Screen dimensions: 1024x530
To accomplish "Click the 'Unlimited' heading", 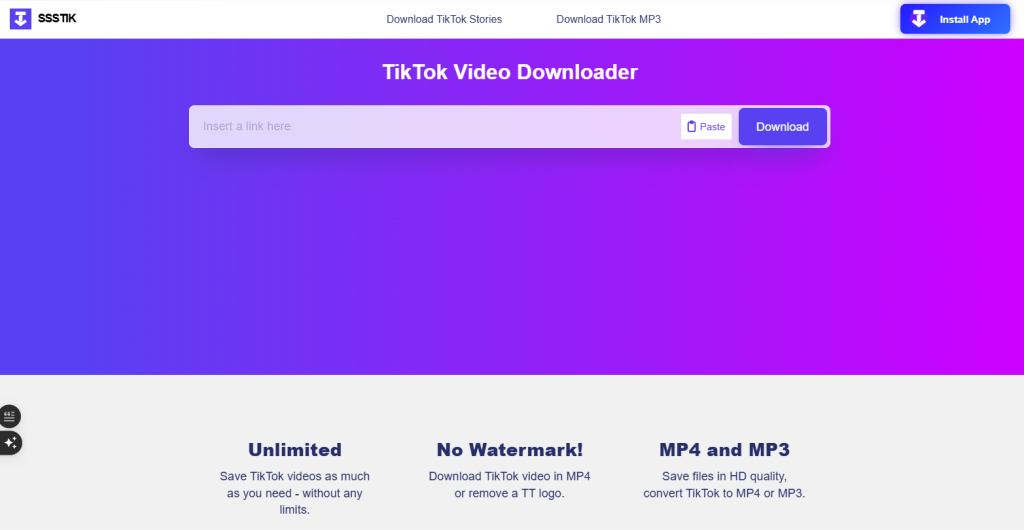I will 295,450.
